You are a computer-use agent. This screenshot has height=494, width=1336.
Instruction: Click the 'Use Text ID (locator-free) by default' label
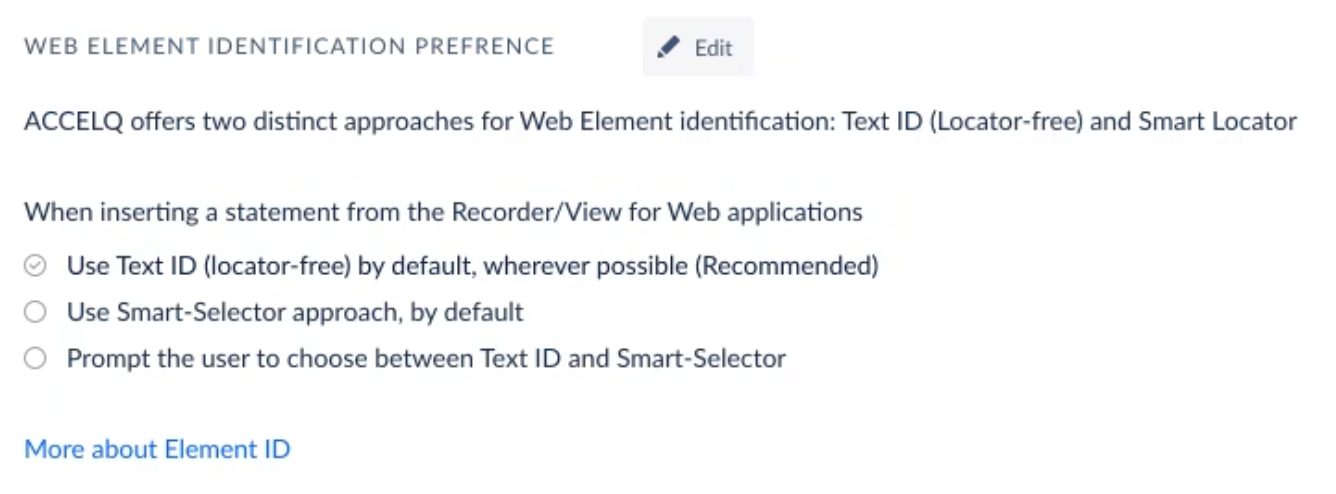click(473, 266)
